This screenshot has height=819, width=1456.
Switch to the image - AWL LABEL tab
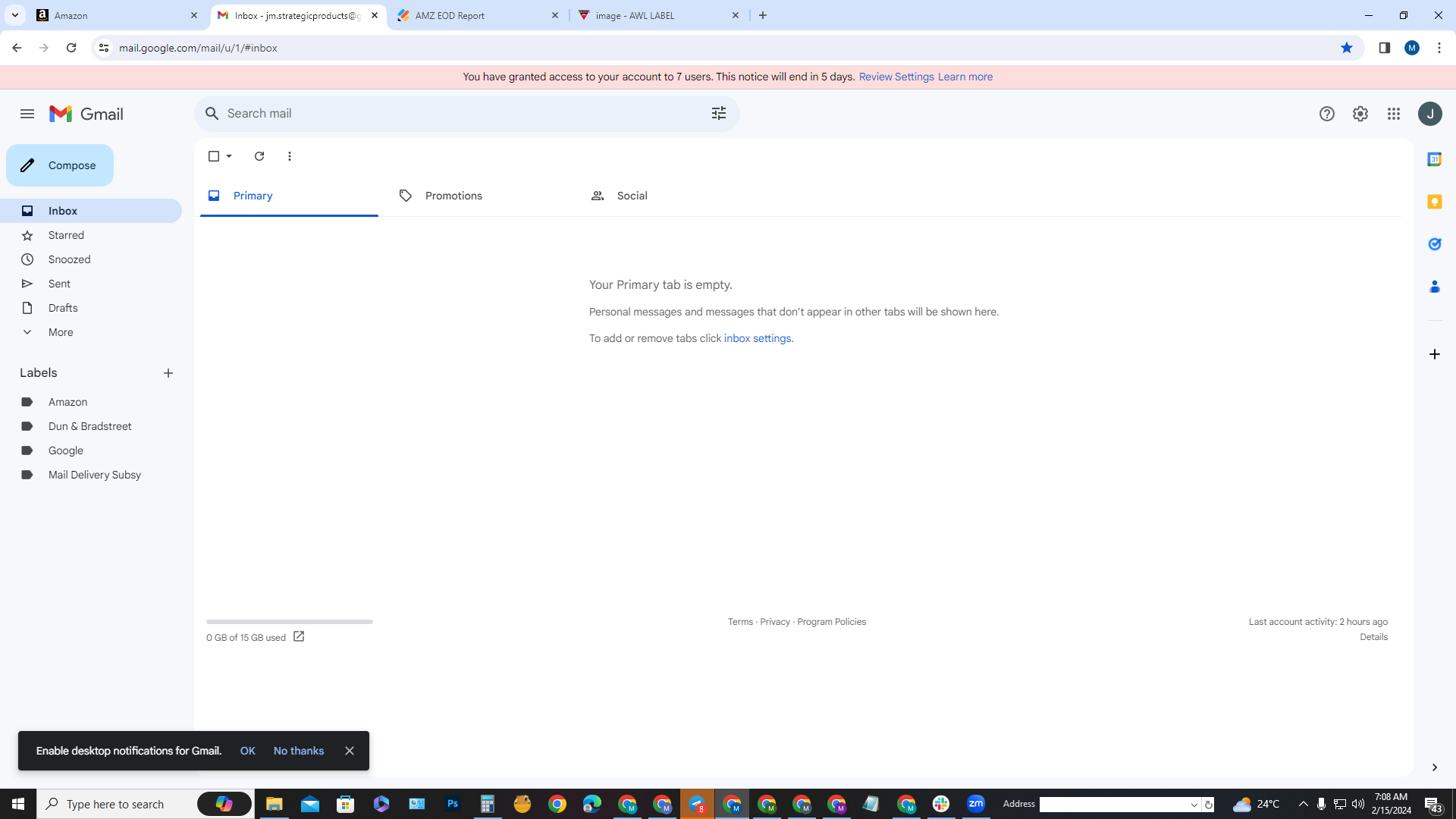(658, 15)
